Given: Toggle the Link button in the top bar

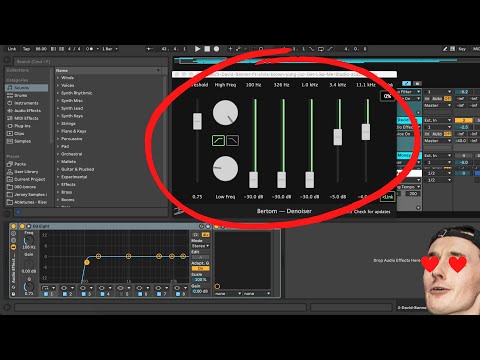Looking at the screenshot, I should (12, 49).
